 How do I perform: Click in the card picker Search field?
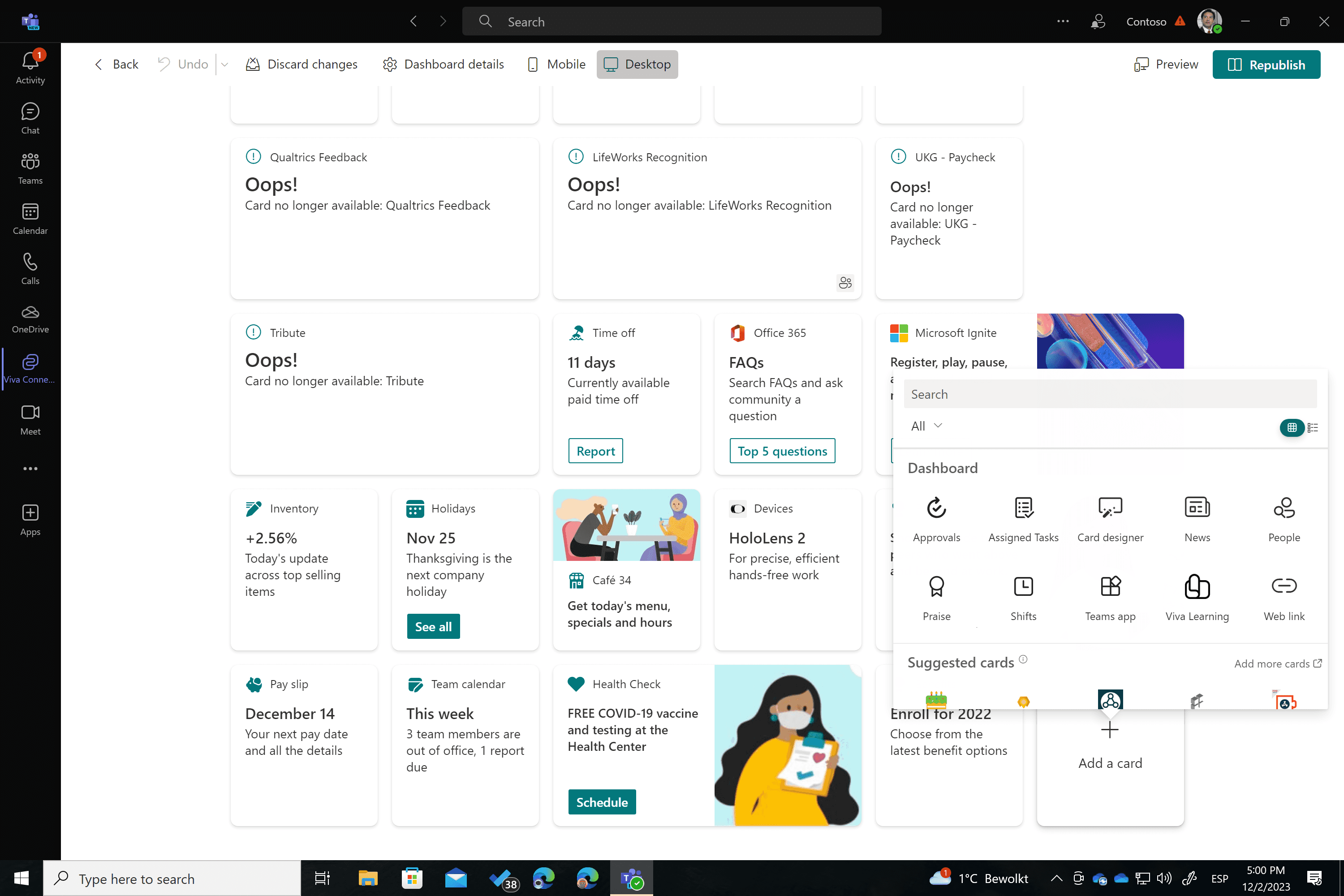[1110, 394]
